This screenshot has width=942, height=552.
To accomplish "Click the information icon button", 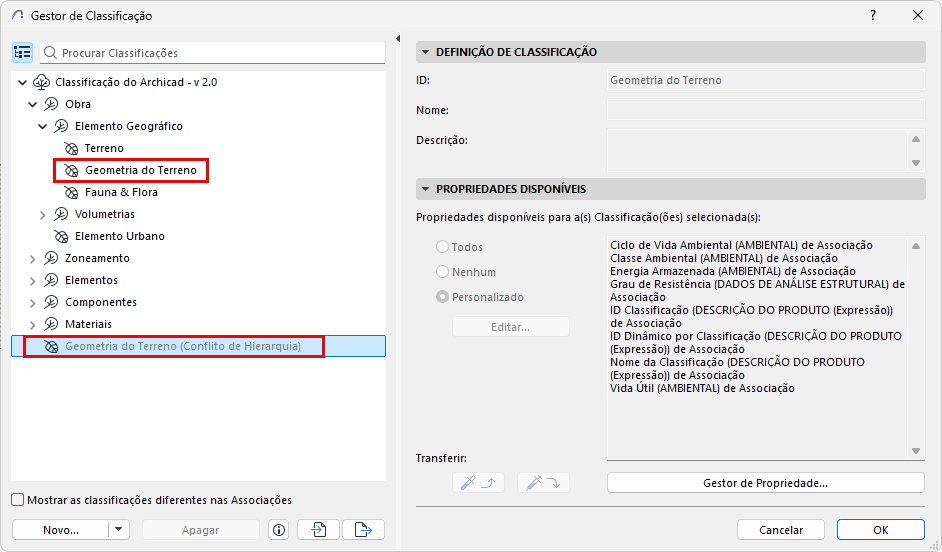I will (x=279, y=530).
